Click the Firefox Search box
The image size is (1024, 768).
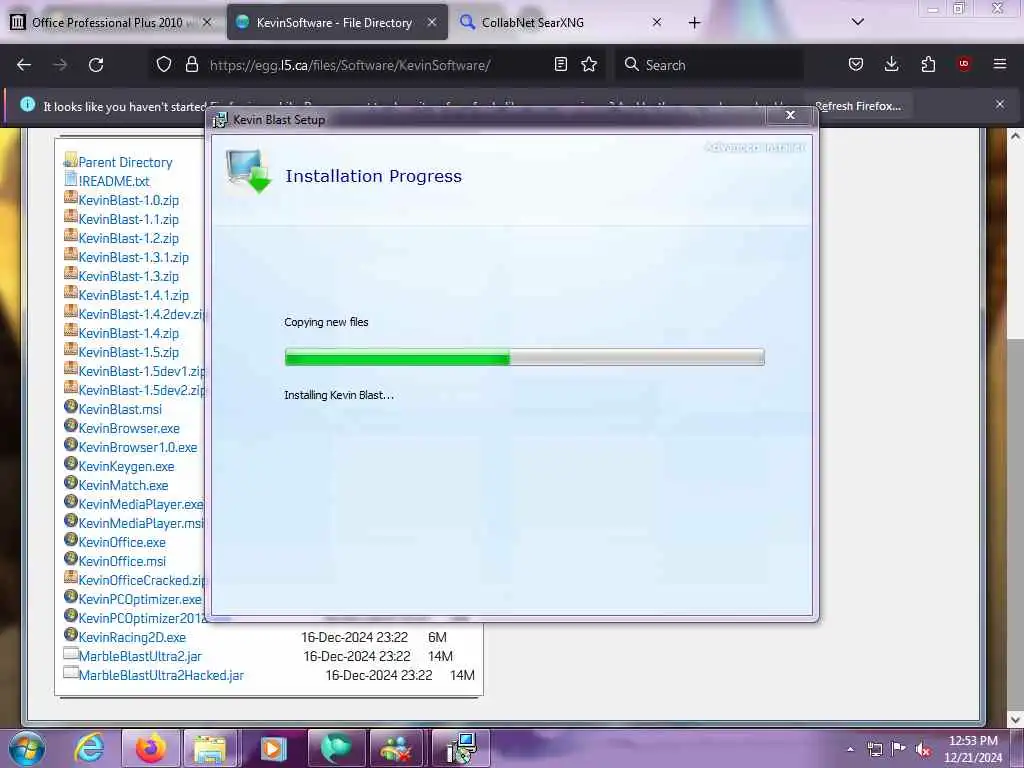click(709, 65)
